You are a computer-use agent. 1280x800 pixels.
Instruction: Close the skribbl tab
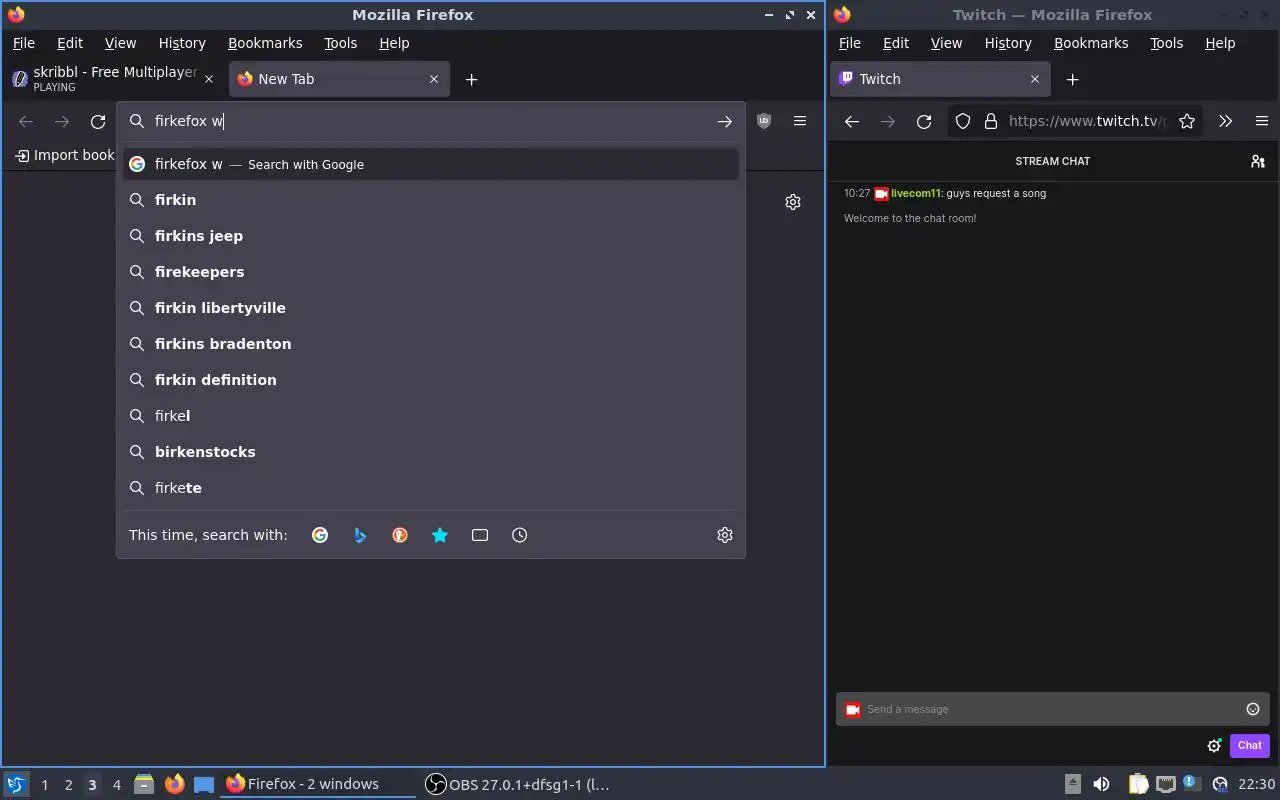[x=209, y=79]
